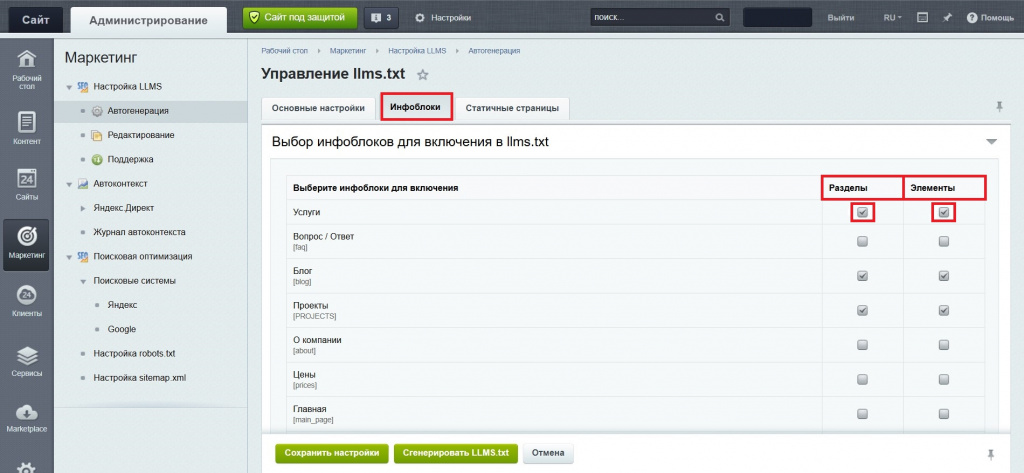The width and height of the screenshot is (1024, 473).
Task: Click the Сгенерировать LLMS.txt button
Action: (455, 453)
